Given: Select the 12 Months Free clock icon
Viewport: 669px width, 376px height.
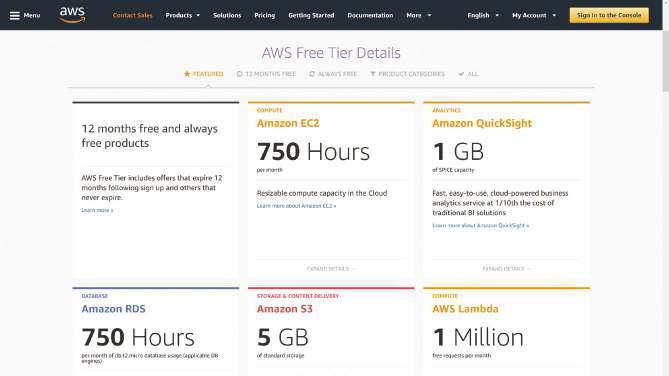Looking at the screenshot, I should pos(239,74).
